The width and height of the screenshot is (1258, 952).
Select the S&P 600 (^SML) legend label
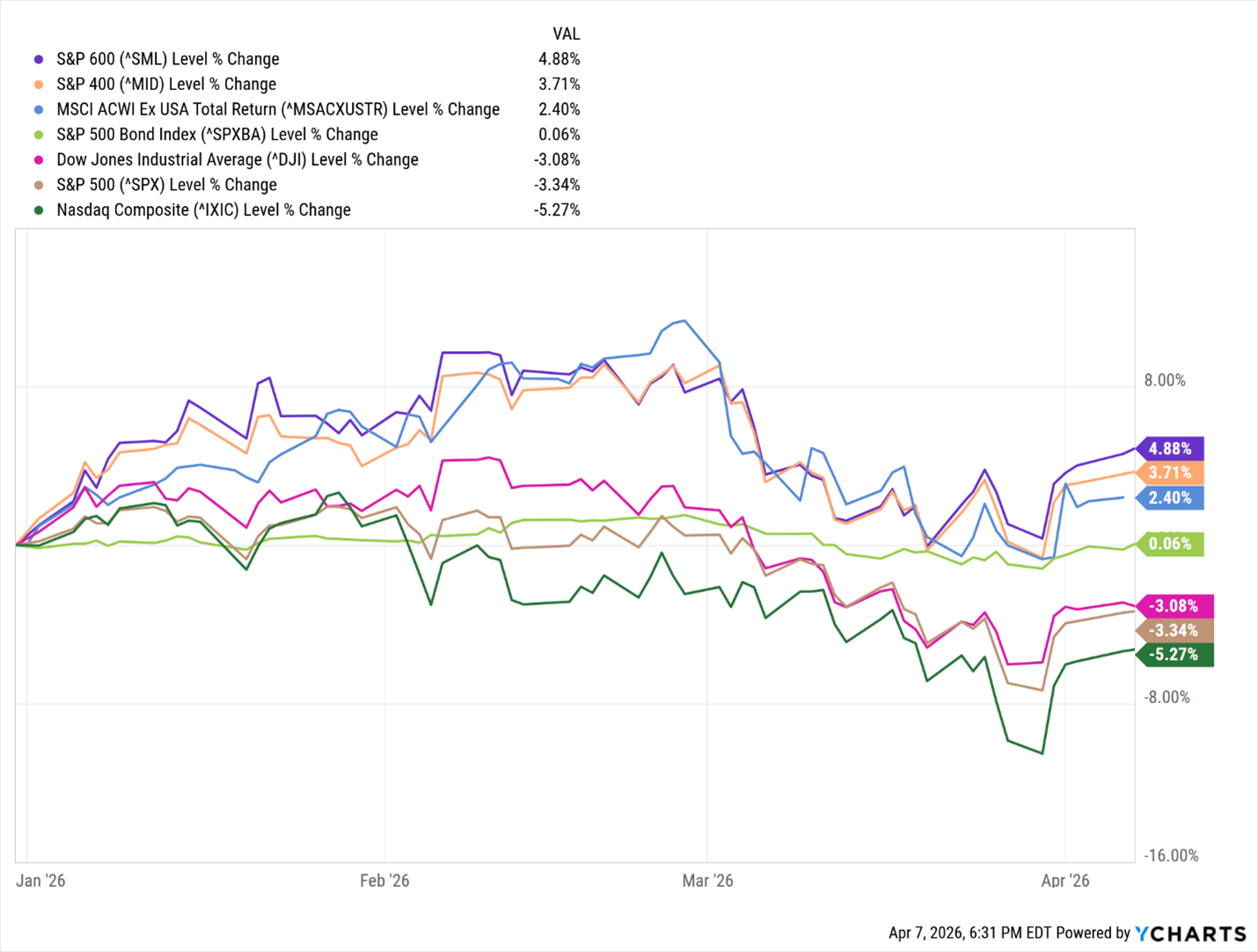coord(167,59)
